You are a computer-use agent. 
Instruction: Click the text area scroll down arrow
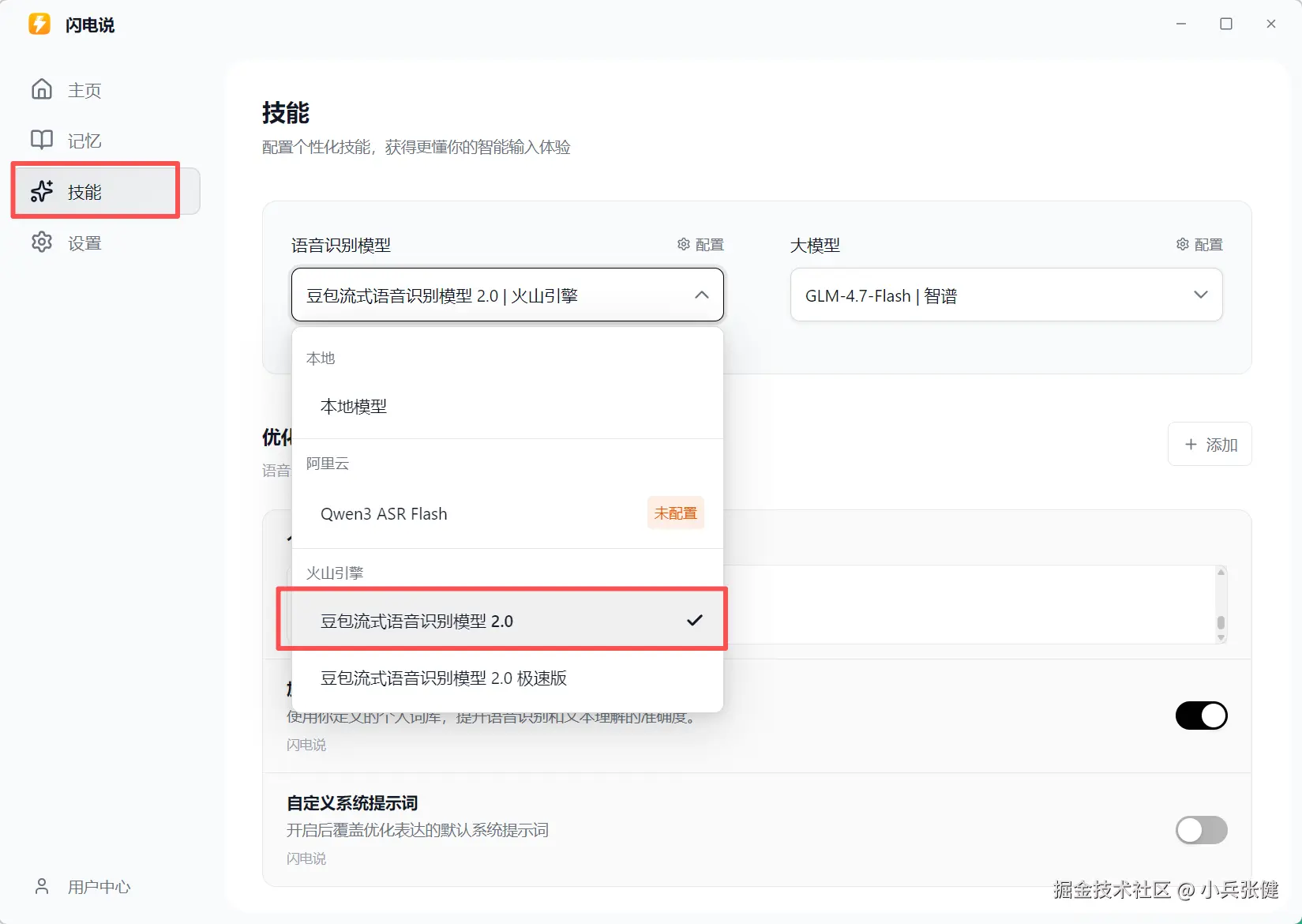coord(1221,637)
